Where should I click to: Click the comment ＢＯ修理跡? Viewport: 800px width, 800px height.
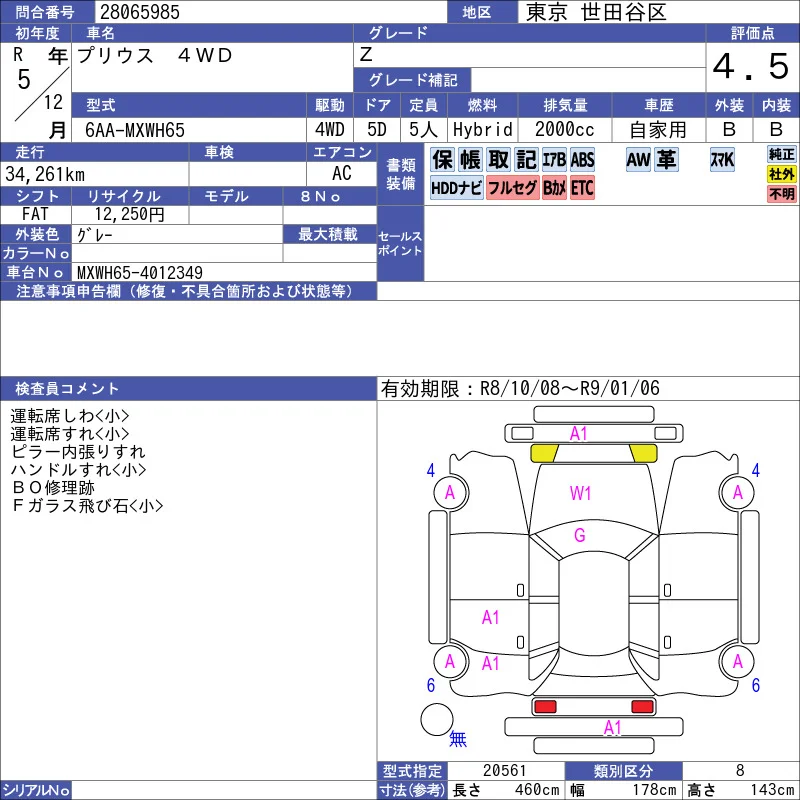(53, 487)
